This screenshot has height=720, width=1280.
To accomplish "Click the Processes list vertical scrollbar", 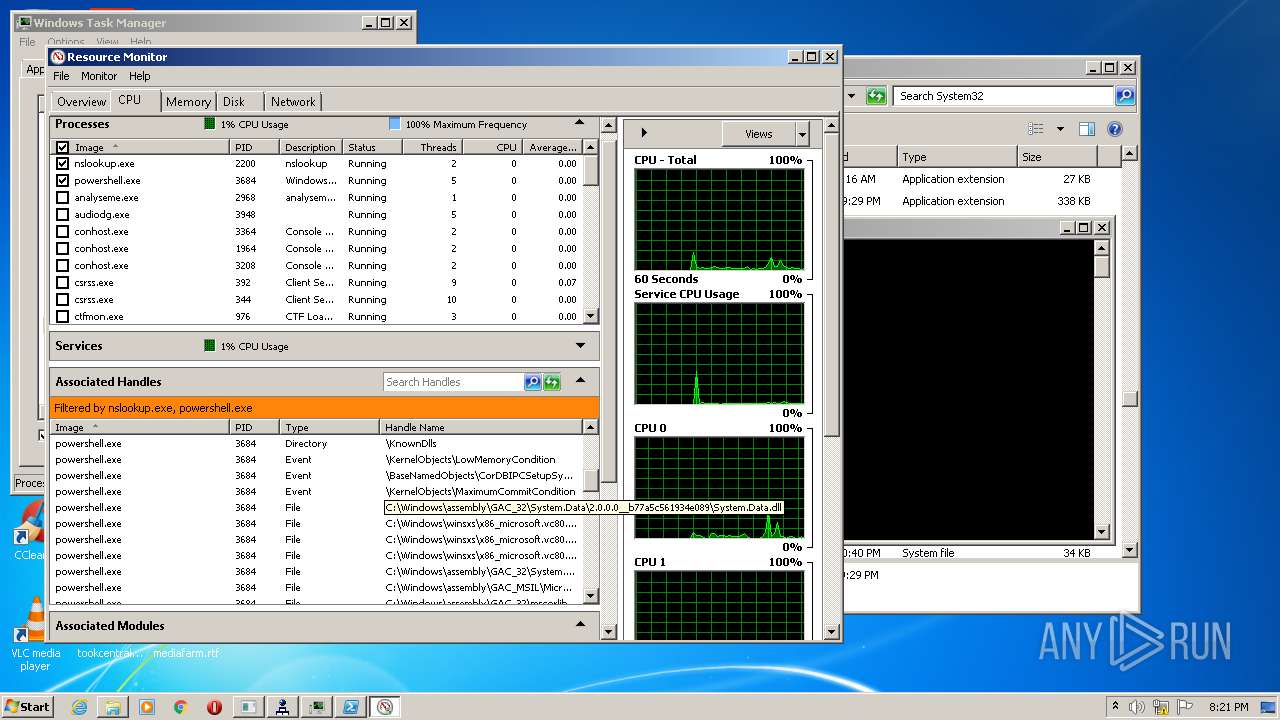I will point(591,231).
